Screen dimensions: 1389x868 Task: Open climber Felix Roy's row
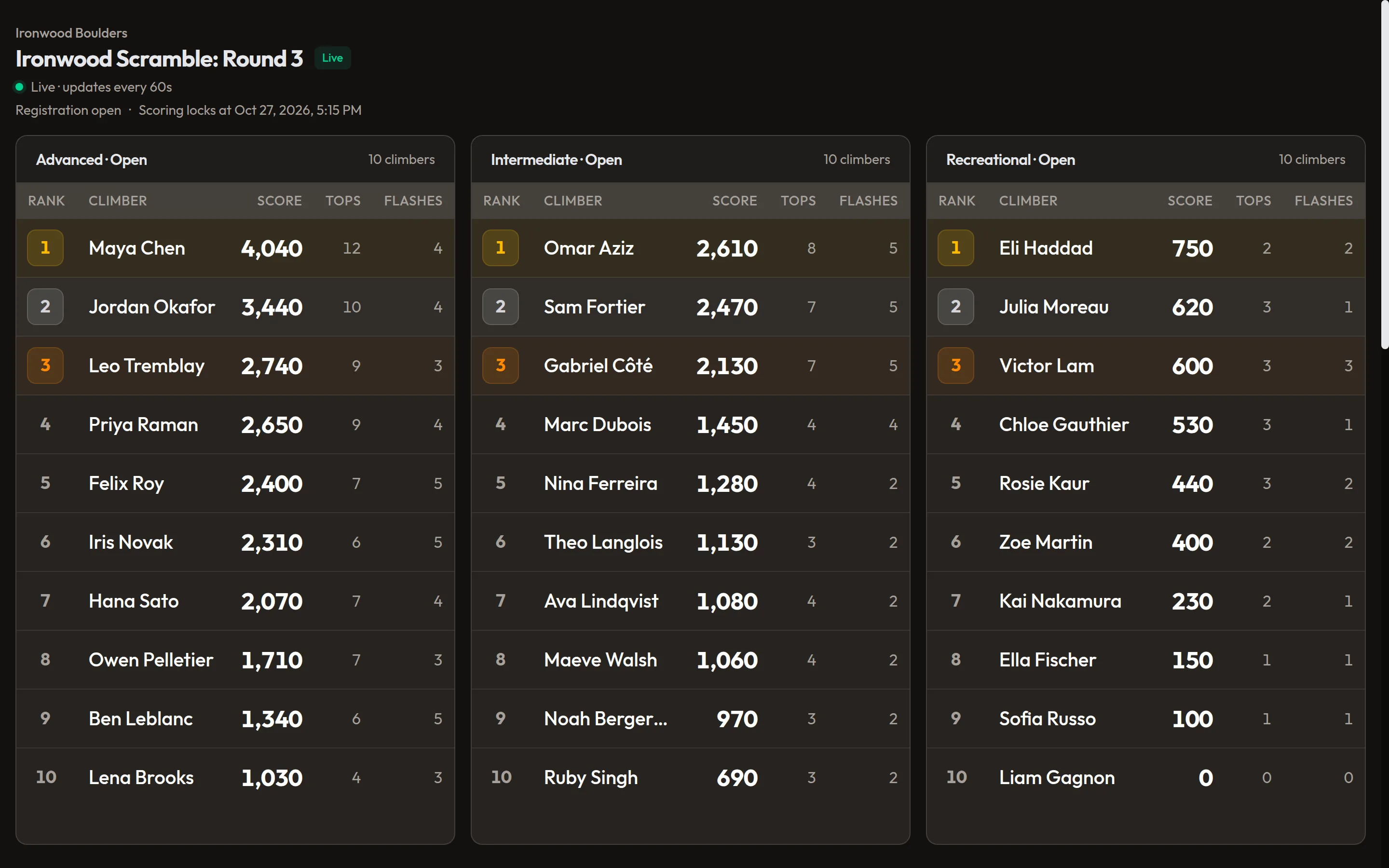235,483
